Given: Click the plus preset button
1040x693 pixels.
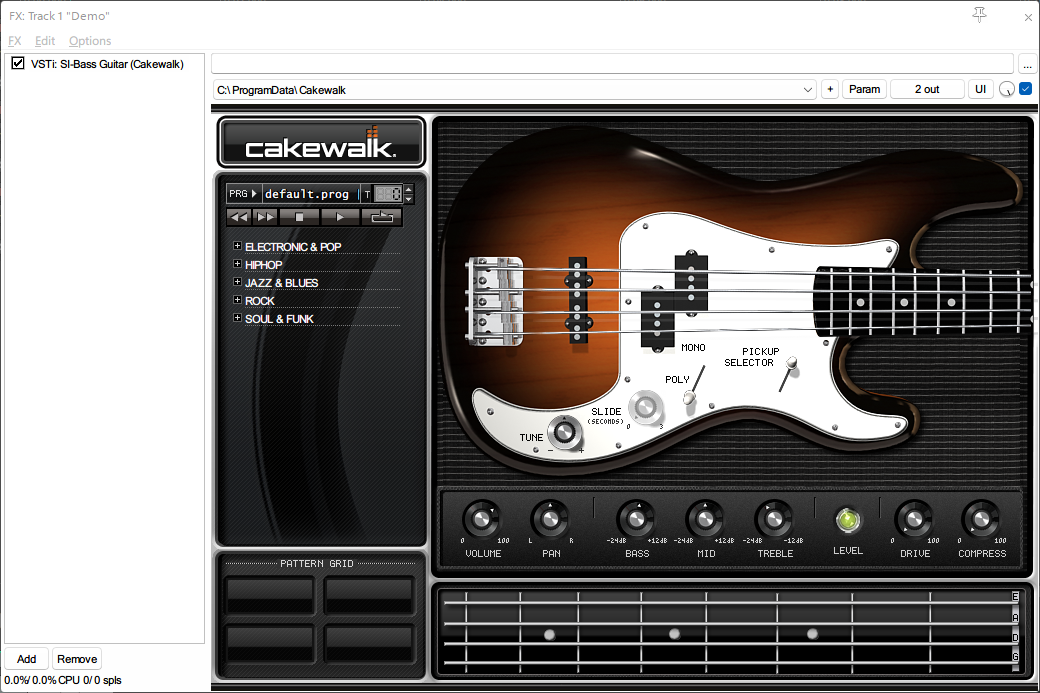Looking at the screenshot, I should [x=830, y=89].
